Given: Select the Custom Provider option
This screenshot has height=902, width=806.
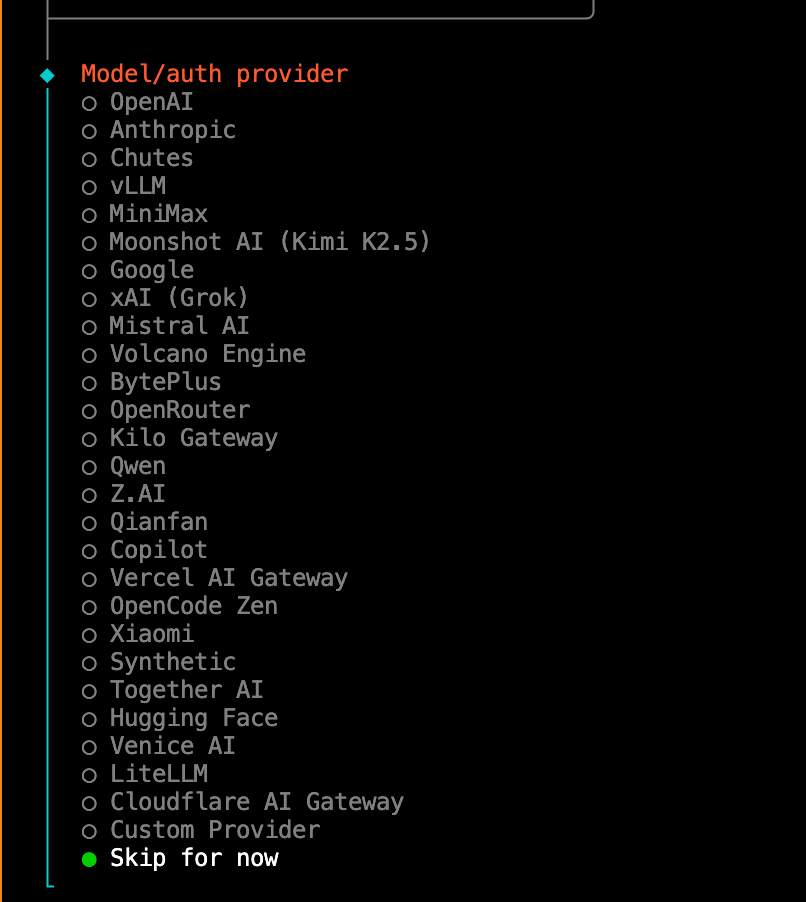Looking at the screenshot, I should (214, 830).
